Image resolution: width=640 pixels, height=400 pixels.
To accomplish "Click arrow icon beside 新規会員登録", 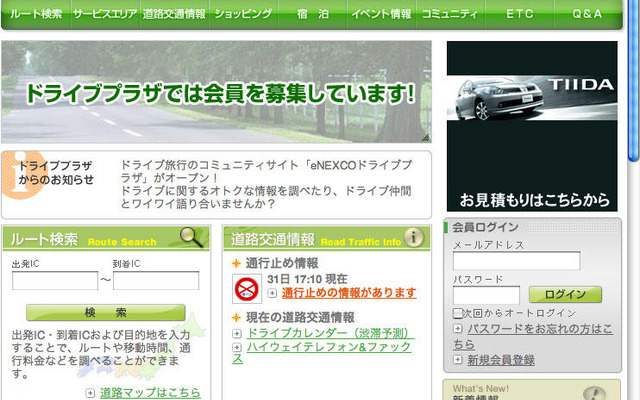I will [458, 360].
